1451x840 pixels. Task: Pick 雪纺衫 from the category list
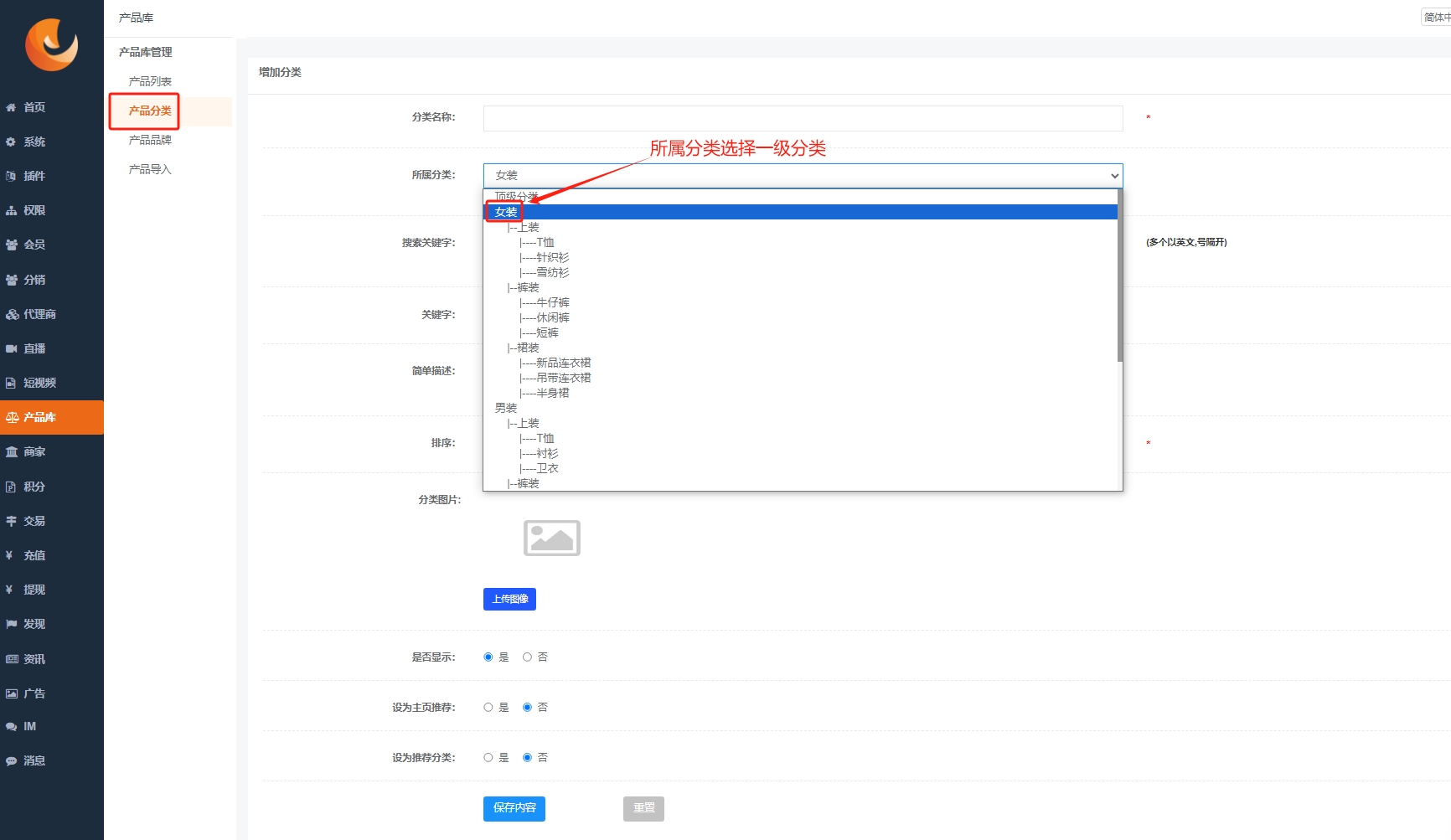(x=800, y=272)
